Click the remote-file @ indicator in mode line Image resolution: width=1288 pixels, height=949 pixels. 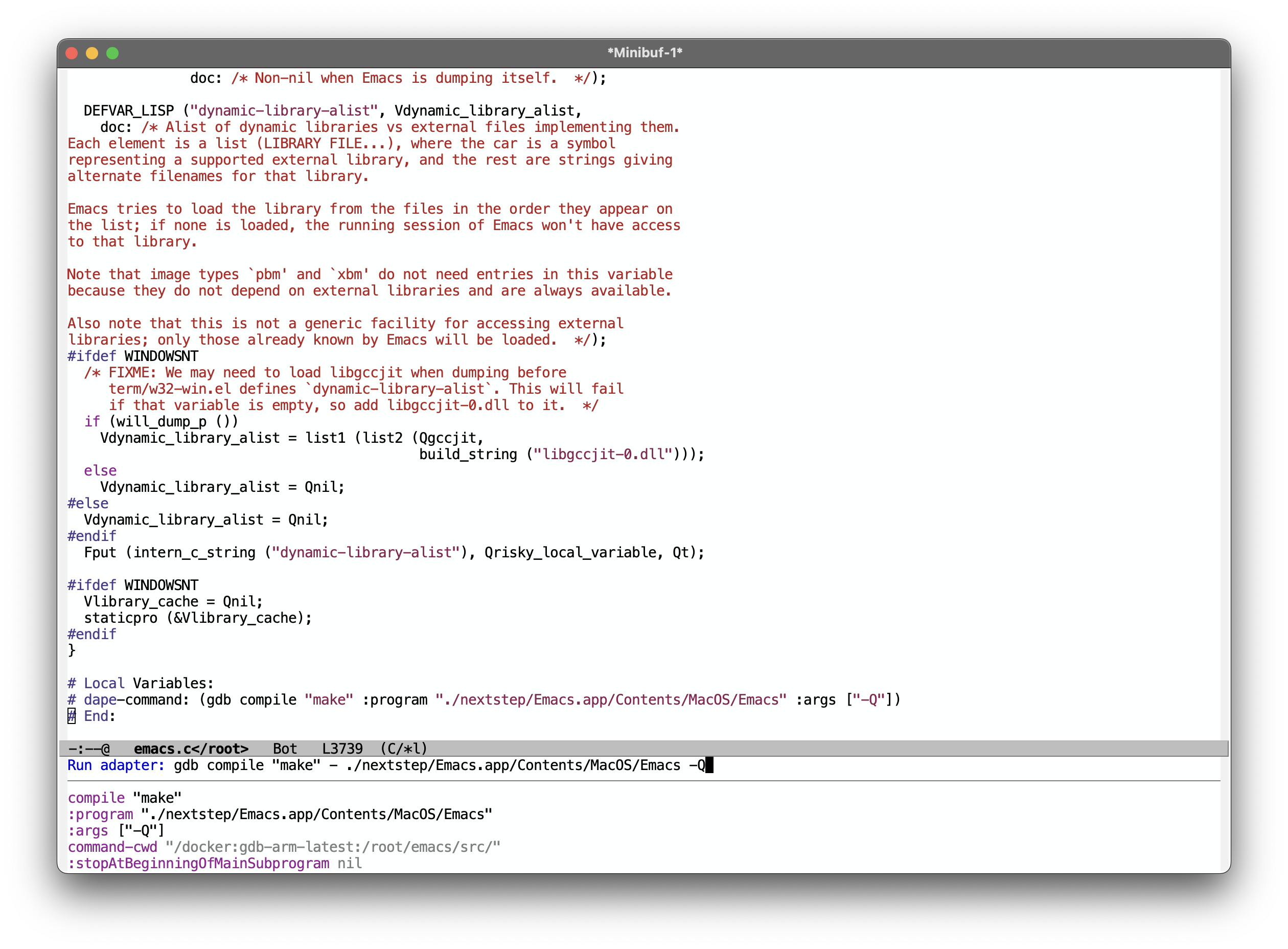(106, 749)
